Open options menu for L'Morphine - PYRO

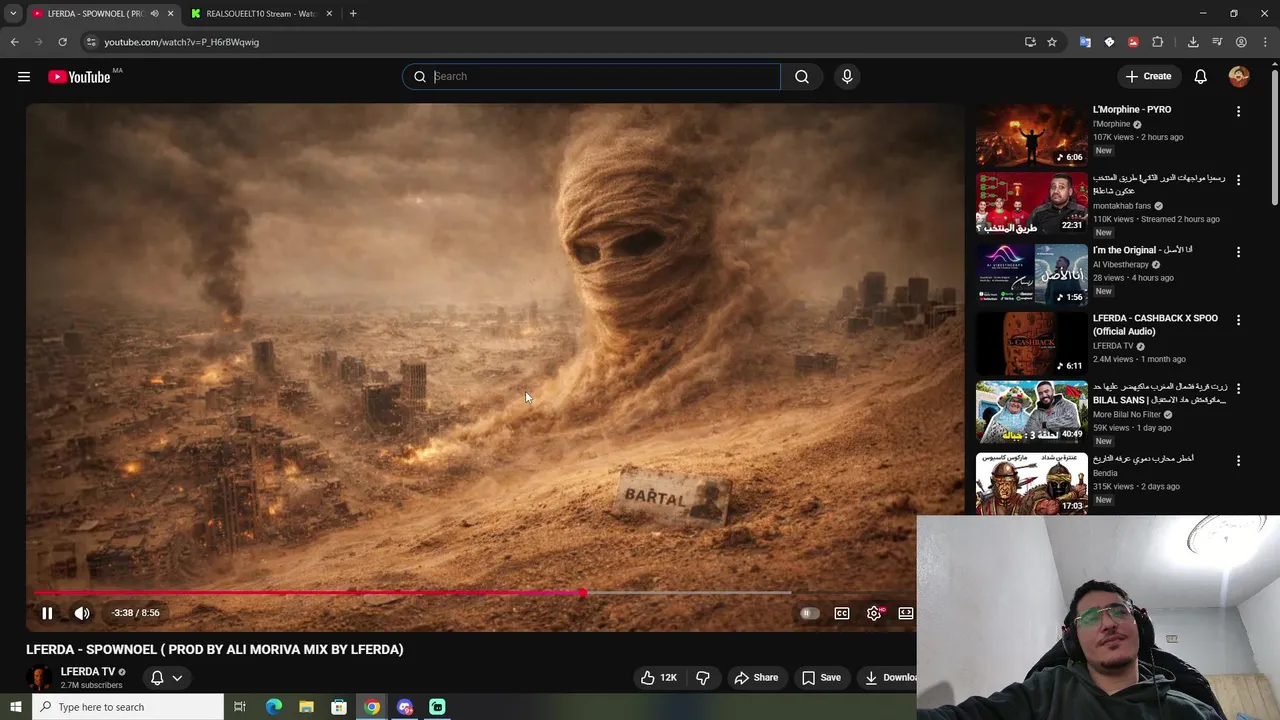pos(1238,112)
